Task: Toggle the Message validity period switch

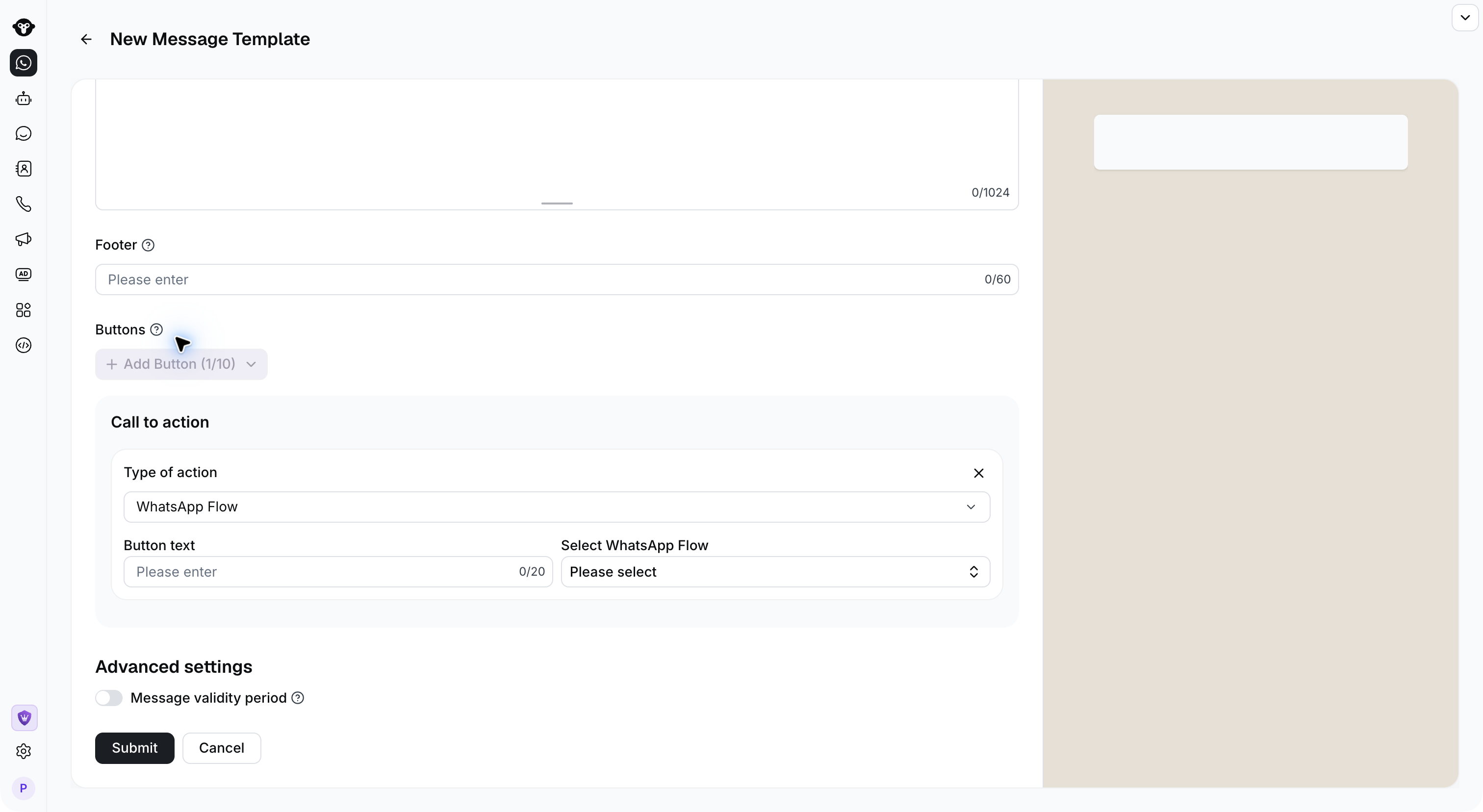Action: pyautogui.click(x=109, y=698)
